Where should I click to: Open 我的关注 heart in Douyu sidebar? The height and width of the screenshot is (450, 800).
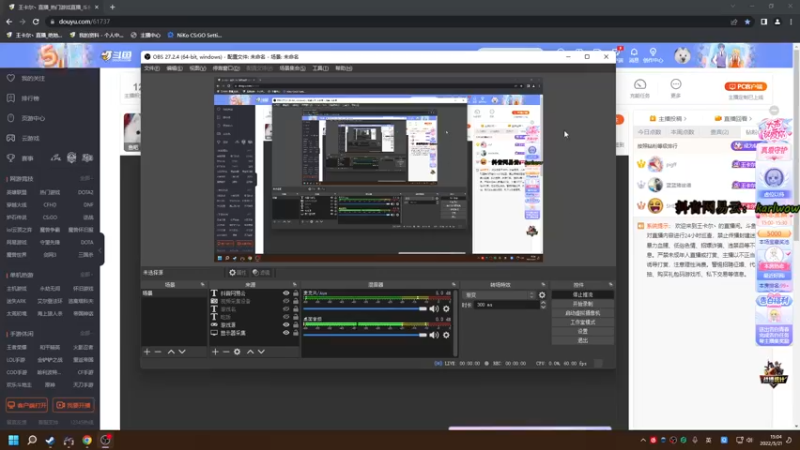11,78
